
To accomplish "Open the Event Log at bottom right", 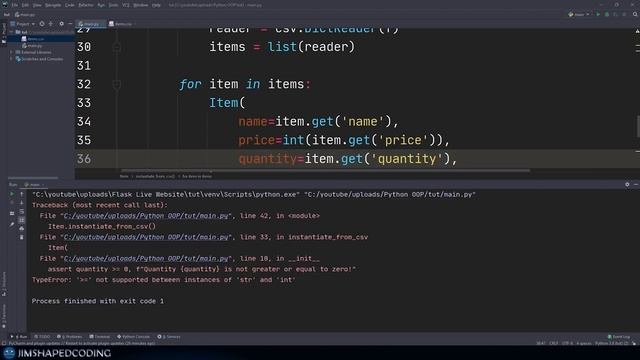I will (x=619, y=337).
